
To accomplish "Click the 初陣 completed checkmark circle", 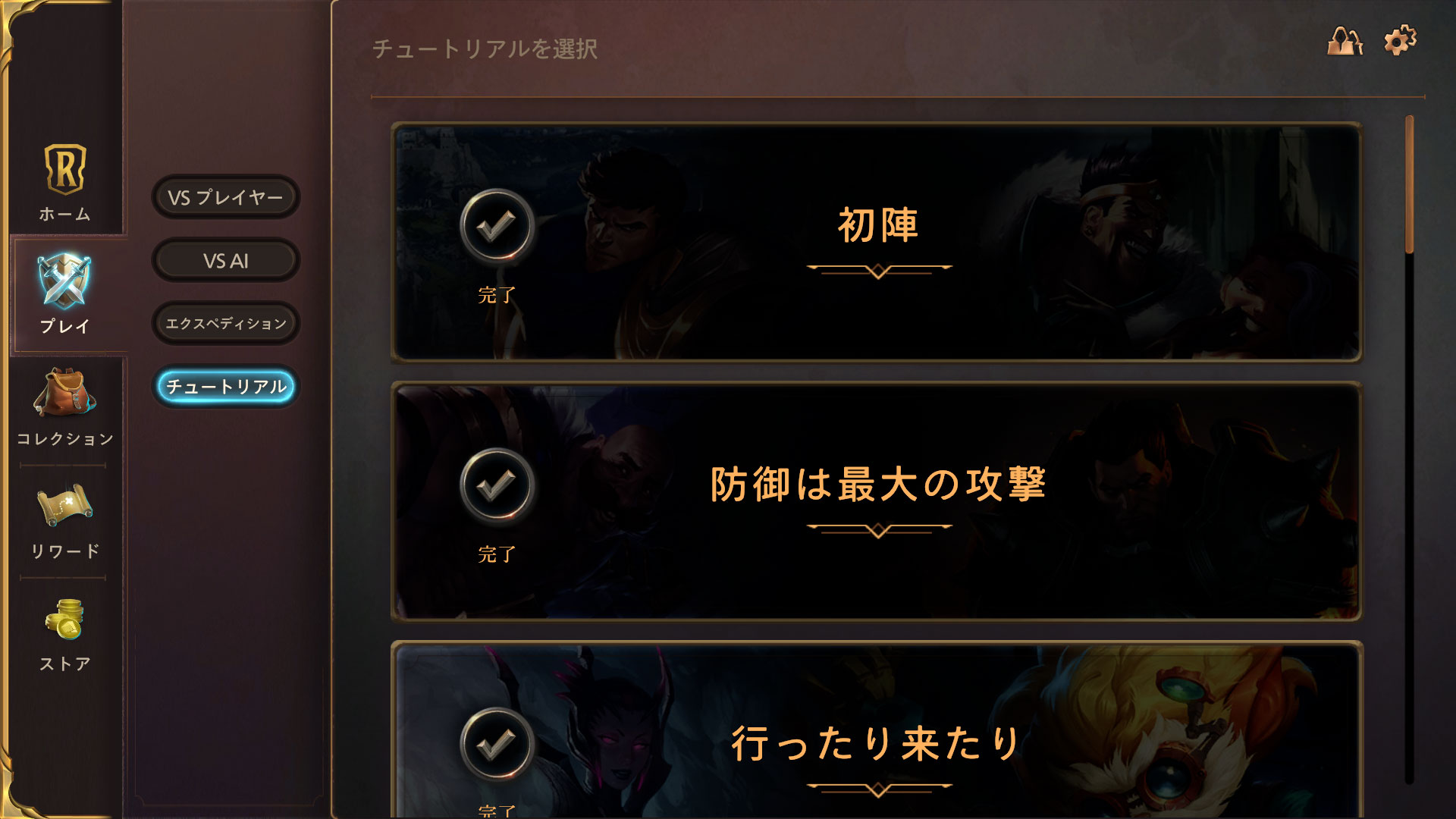I will [497, 226].
